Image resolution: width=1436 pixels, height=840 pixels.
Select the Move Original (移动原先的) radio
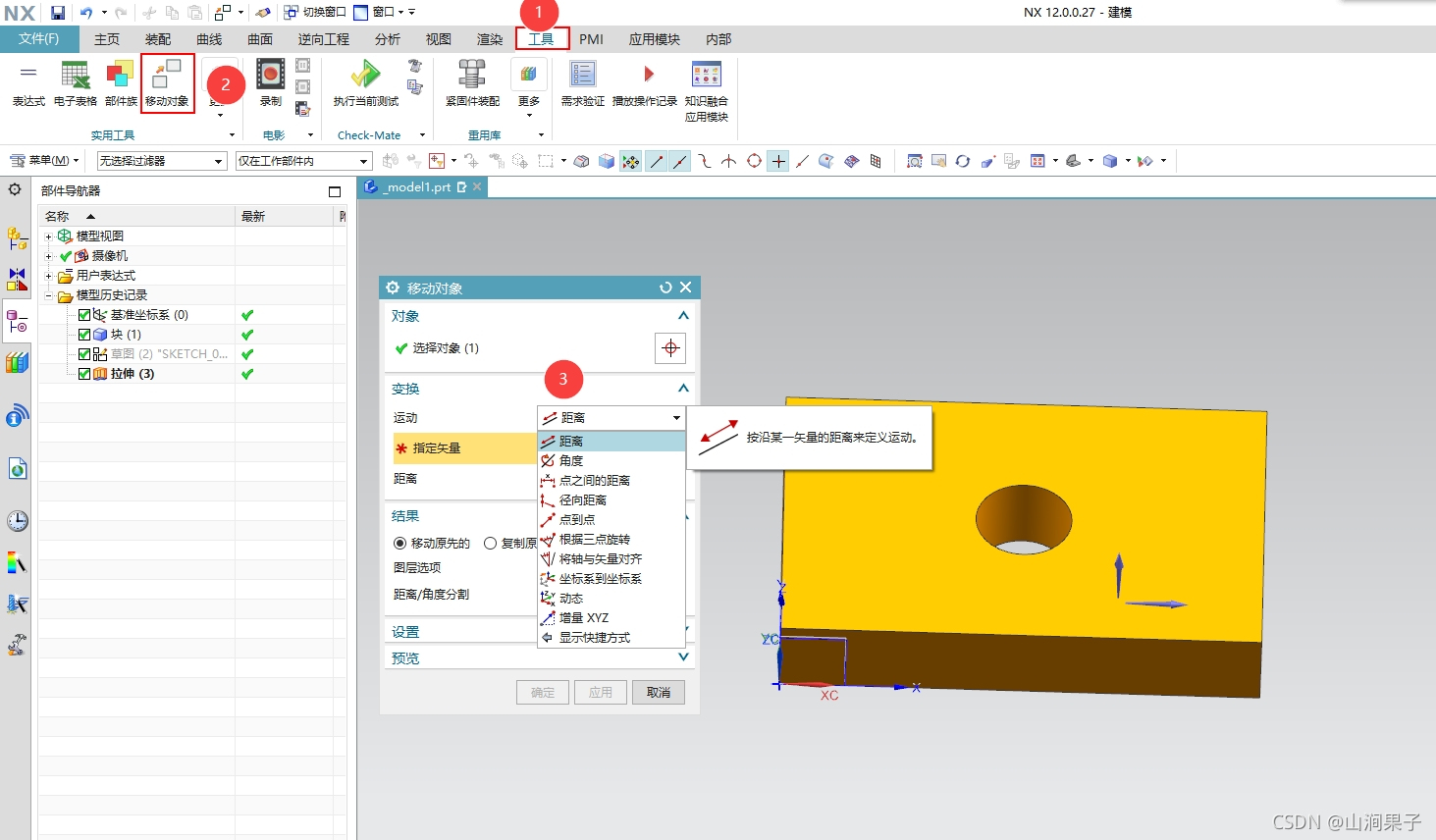coord(399,543)
